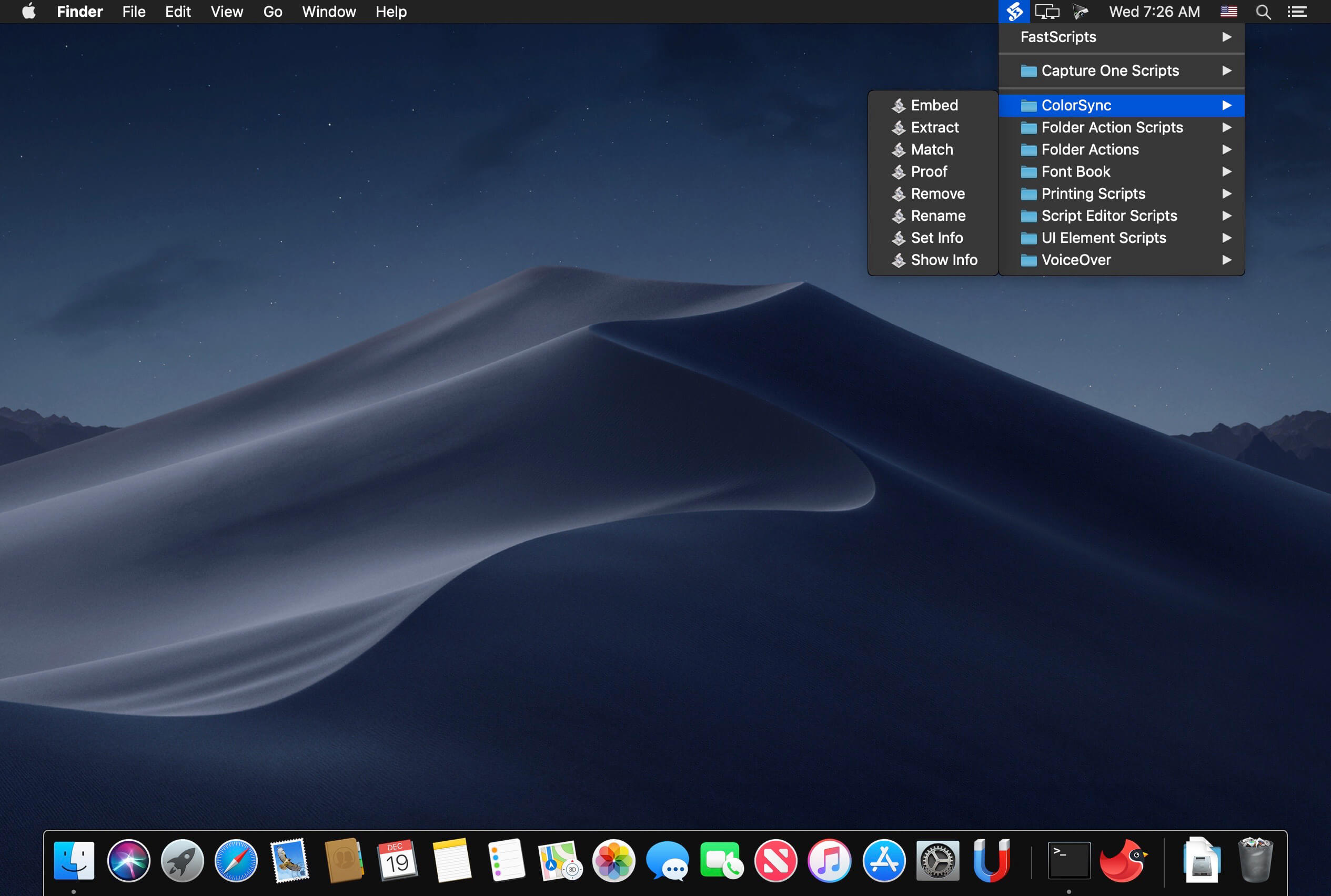Image resolution: width=1331 pixels, height=896 pixels.
Task: Launch Safari from the Dock
Action: click(x=236, y=860)
